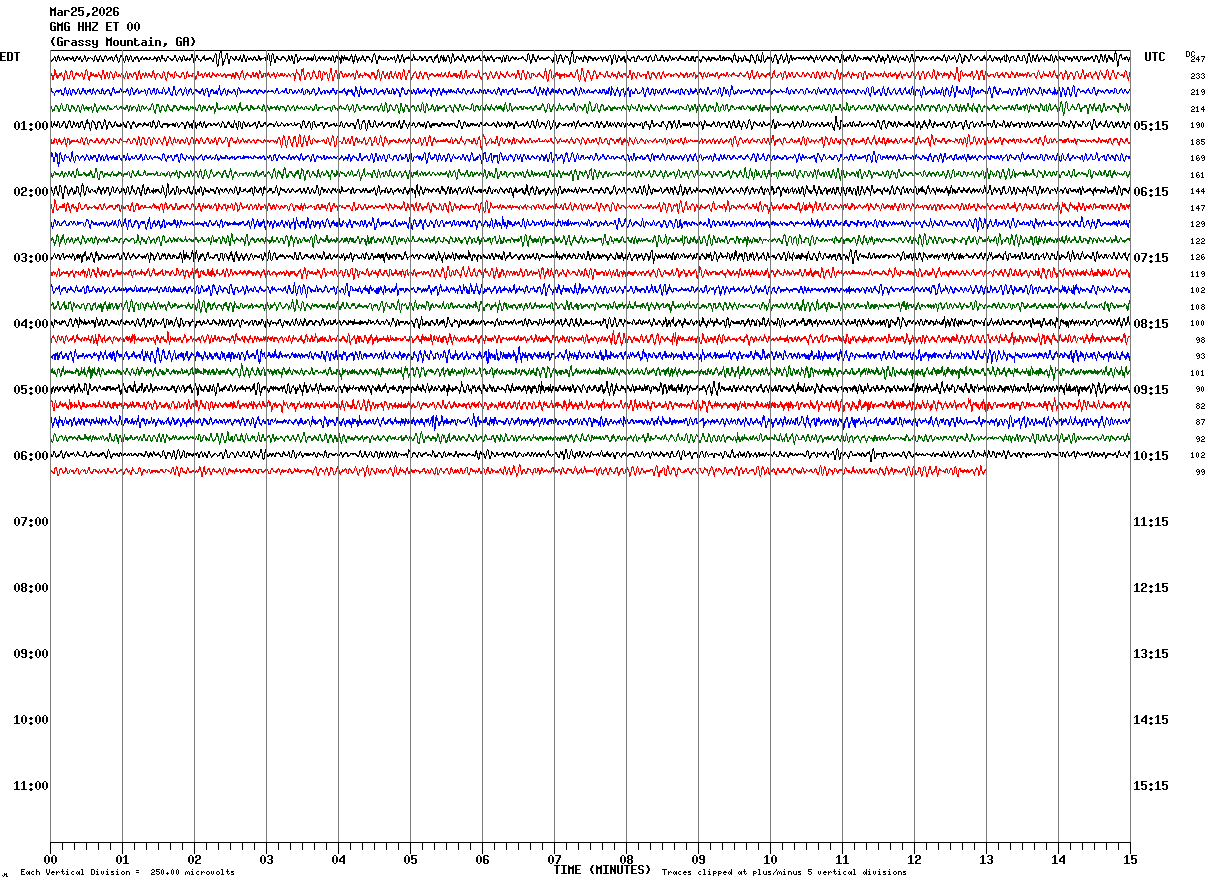The image size is (1210, 886).
Task: Click the DC offset value 122
Action: pyautogui.click(x=1198, y=241)
